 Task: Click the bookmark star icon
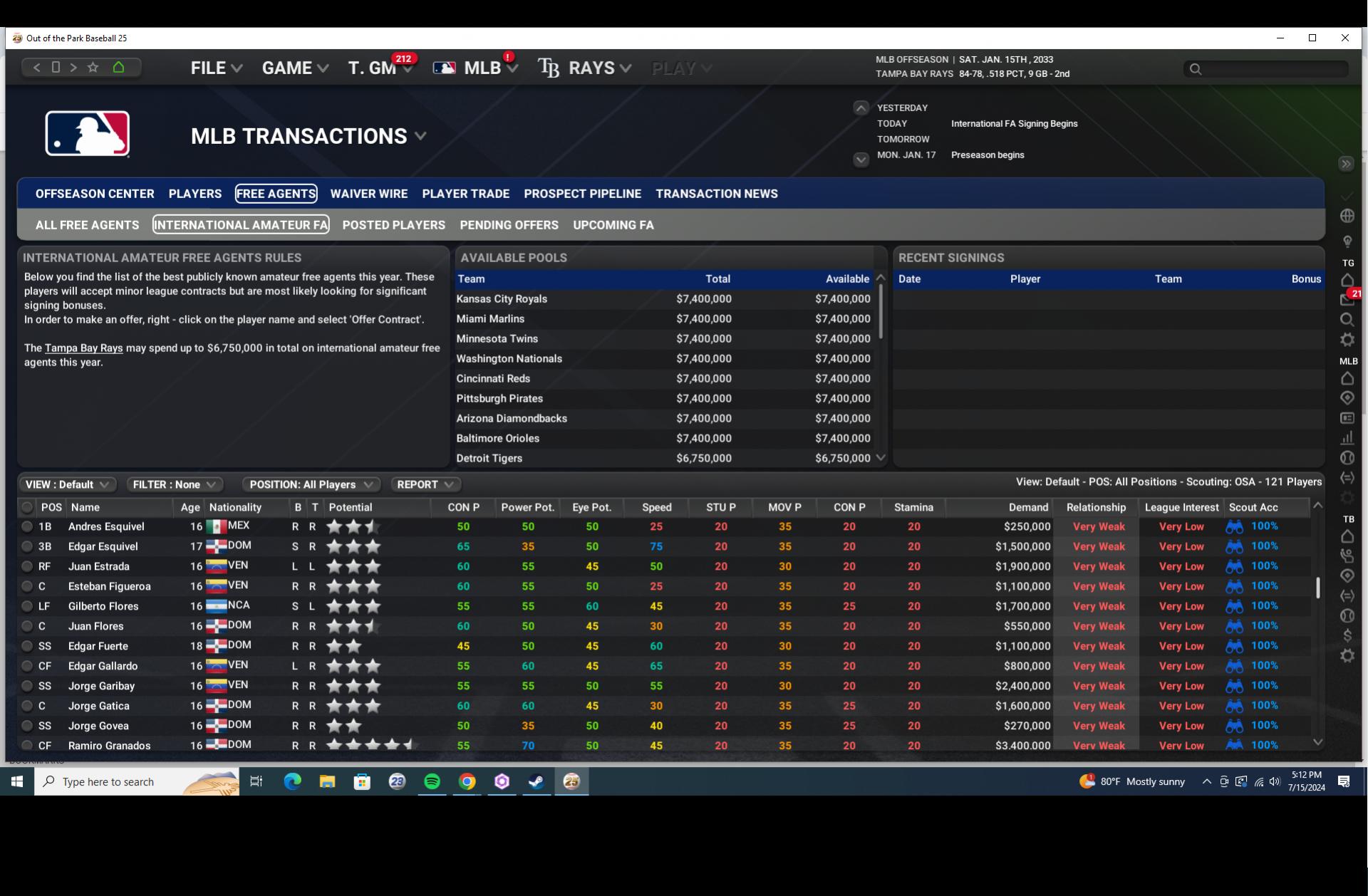point(93,67)
